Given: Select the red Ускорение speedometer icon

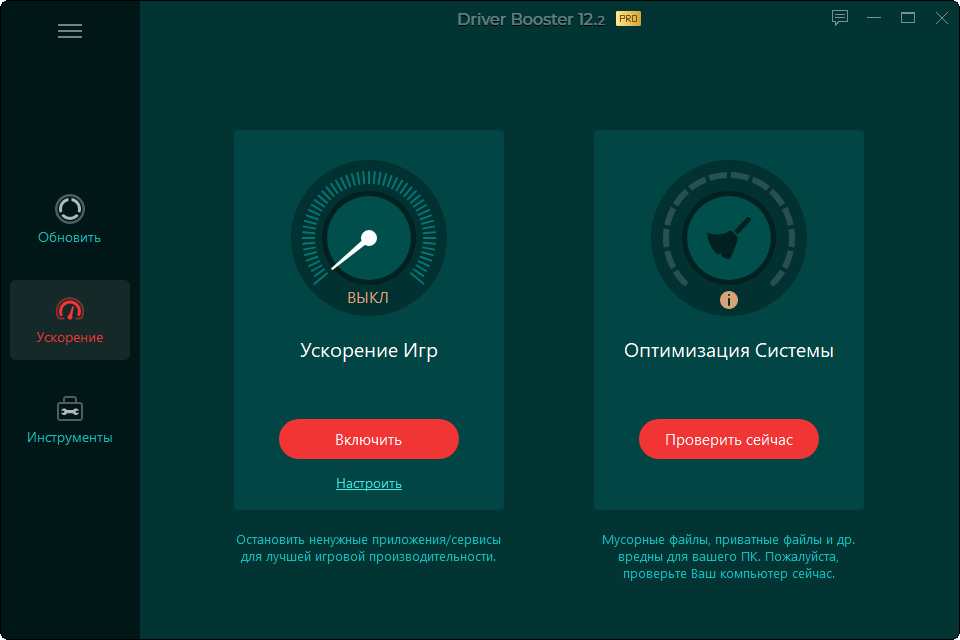Looking at the screenshot, I should click(x=70, y=309).
